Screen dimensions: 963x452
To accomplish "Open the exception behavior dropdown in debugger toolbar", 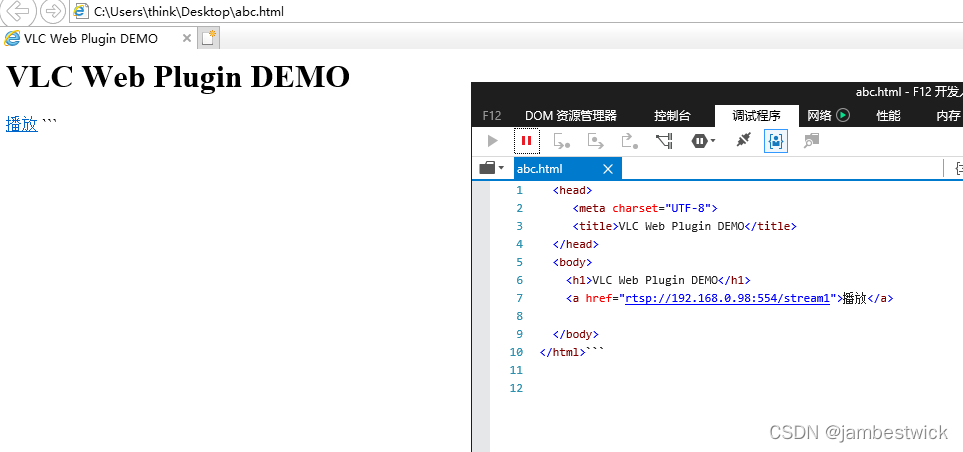I will 703,141.
